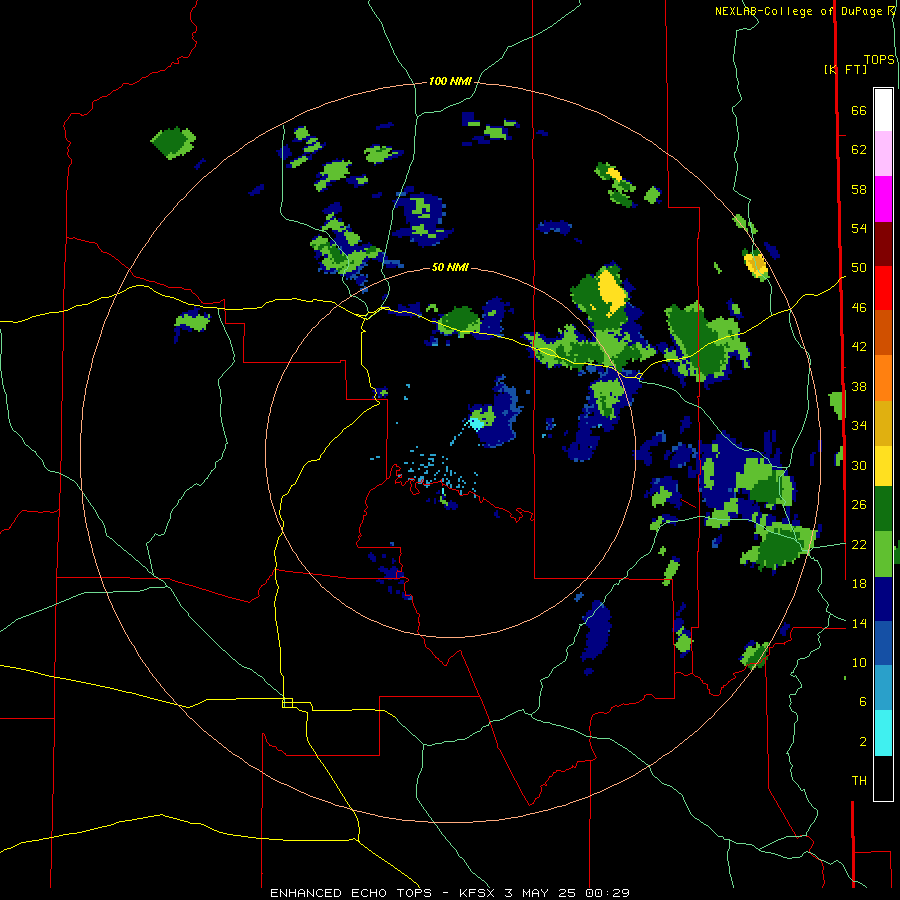This screenshot has width=900, height=900.
Task: Click the 42 legend value
Action: pyautogui.click(x=859, y=347)
